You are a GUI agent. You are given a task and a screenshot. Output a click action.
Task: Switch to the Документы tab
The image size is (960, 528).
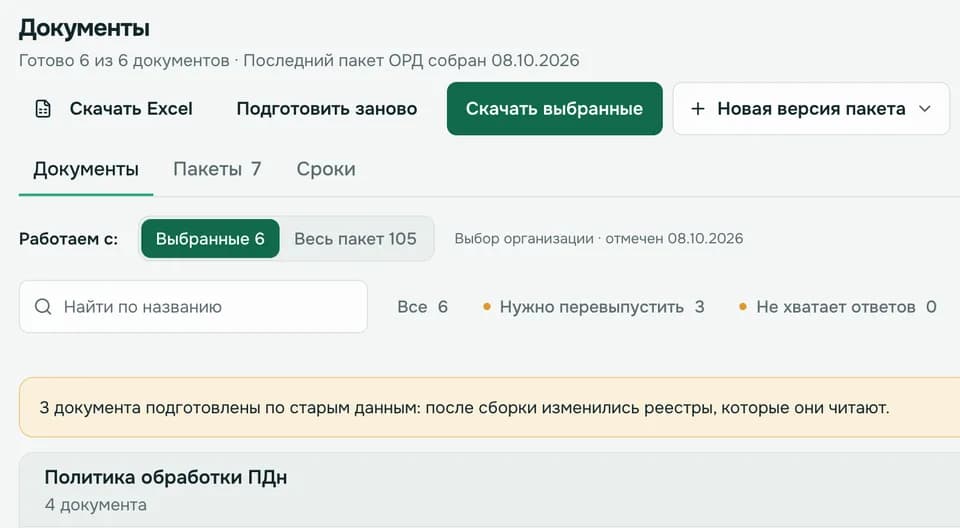coord(86,169)
